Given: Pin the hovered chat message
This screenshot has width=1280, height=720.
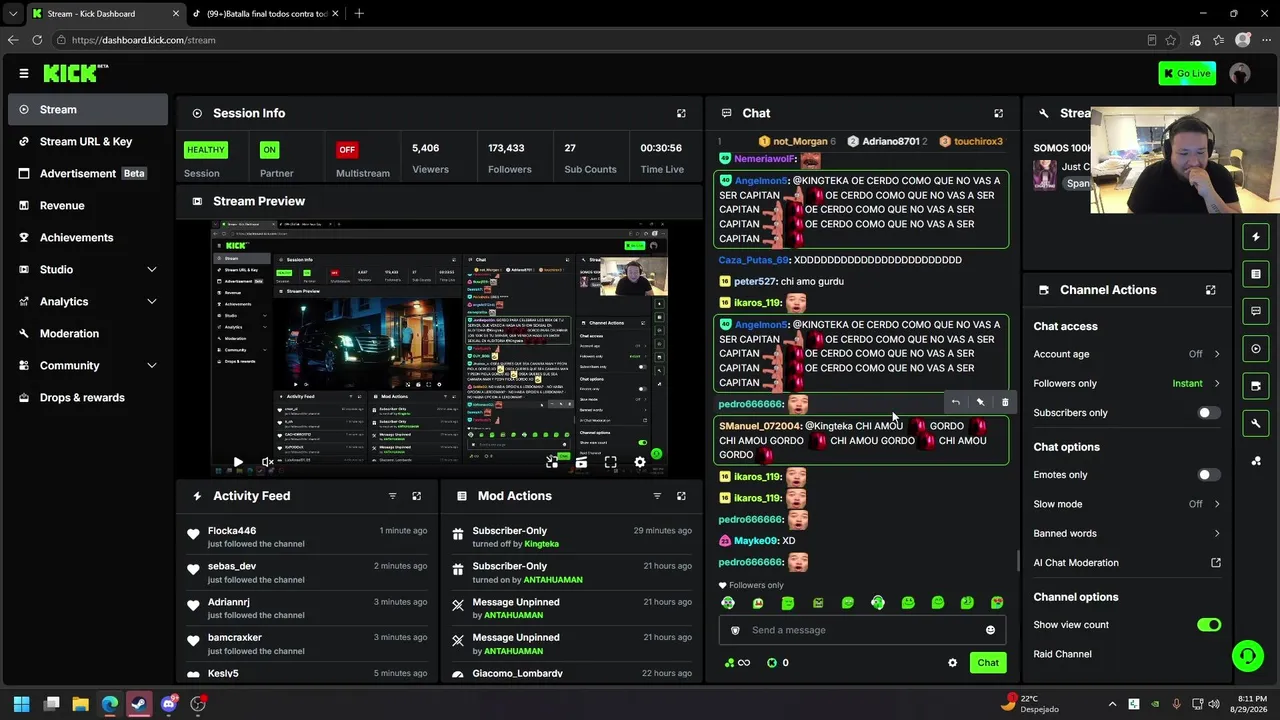Looking at the screenshot, I should [x=980, y=402].
